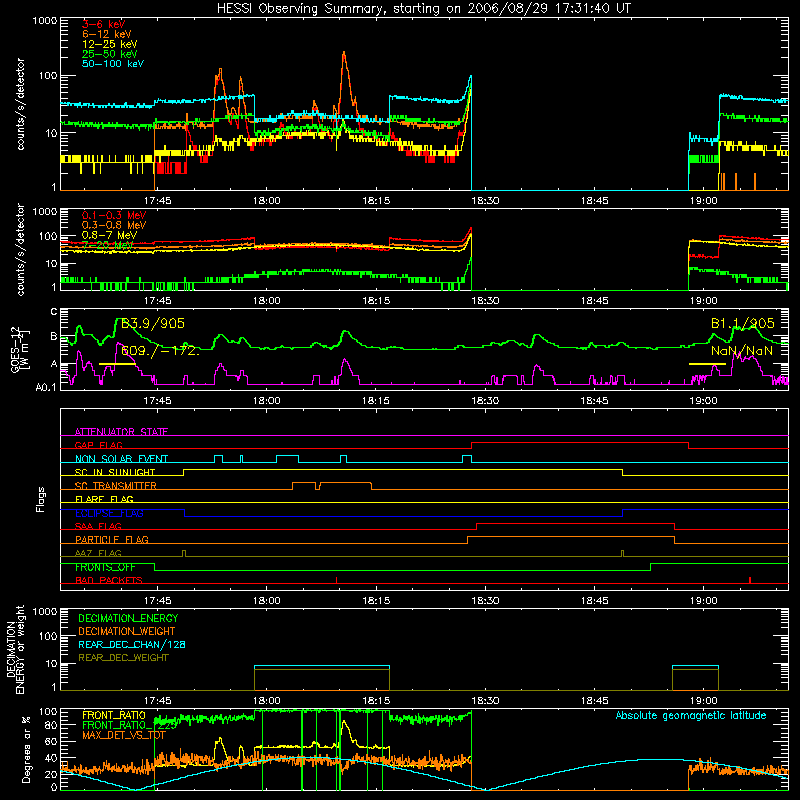Click the NaN/NaN position annotation
The width and height of the screenshot is (800, 800).
click(742, 351)
